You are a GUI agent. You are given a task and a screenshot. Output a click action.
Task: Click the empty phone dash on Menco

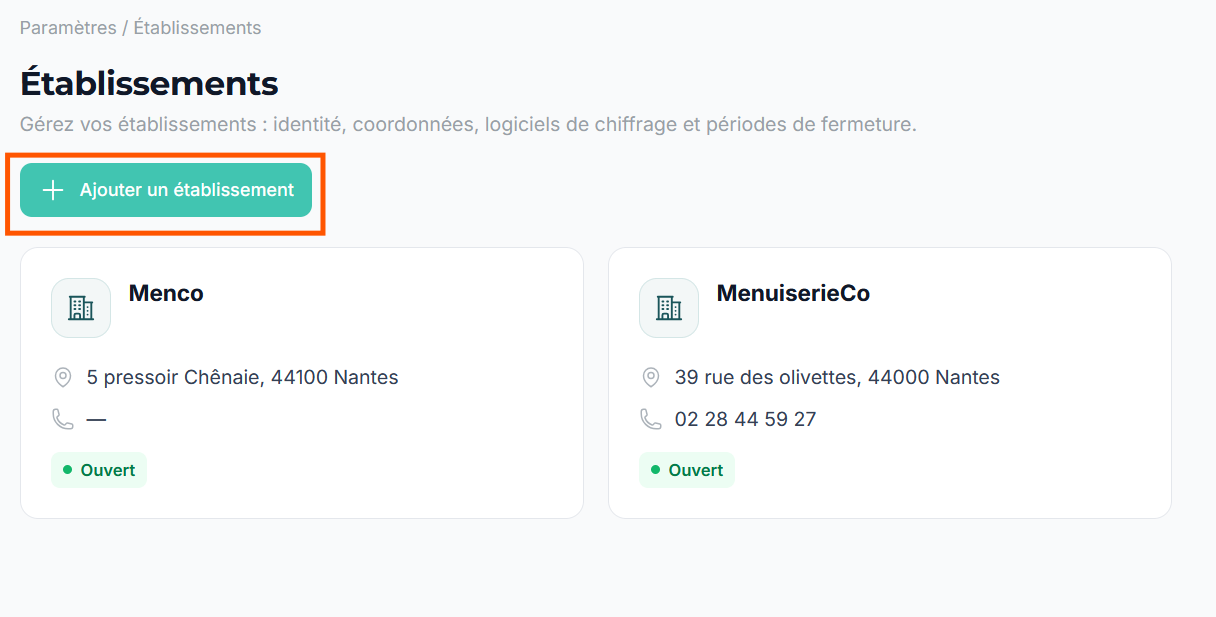(96, 419)
